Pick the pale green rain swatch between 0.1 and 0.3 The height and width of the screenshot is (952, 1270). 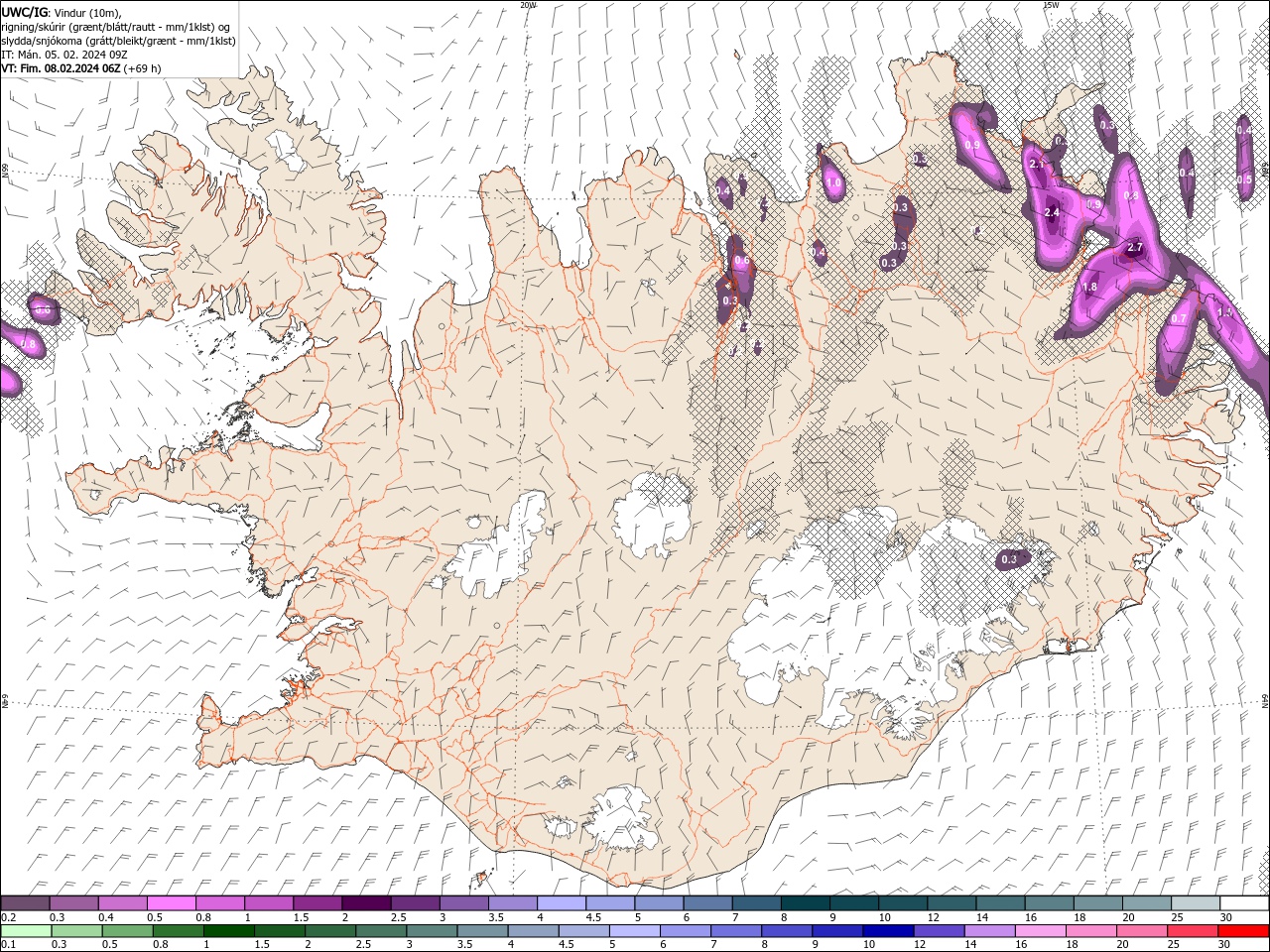(x=26, y=931)
